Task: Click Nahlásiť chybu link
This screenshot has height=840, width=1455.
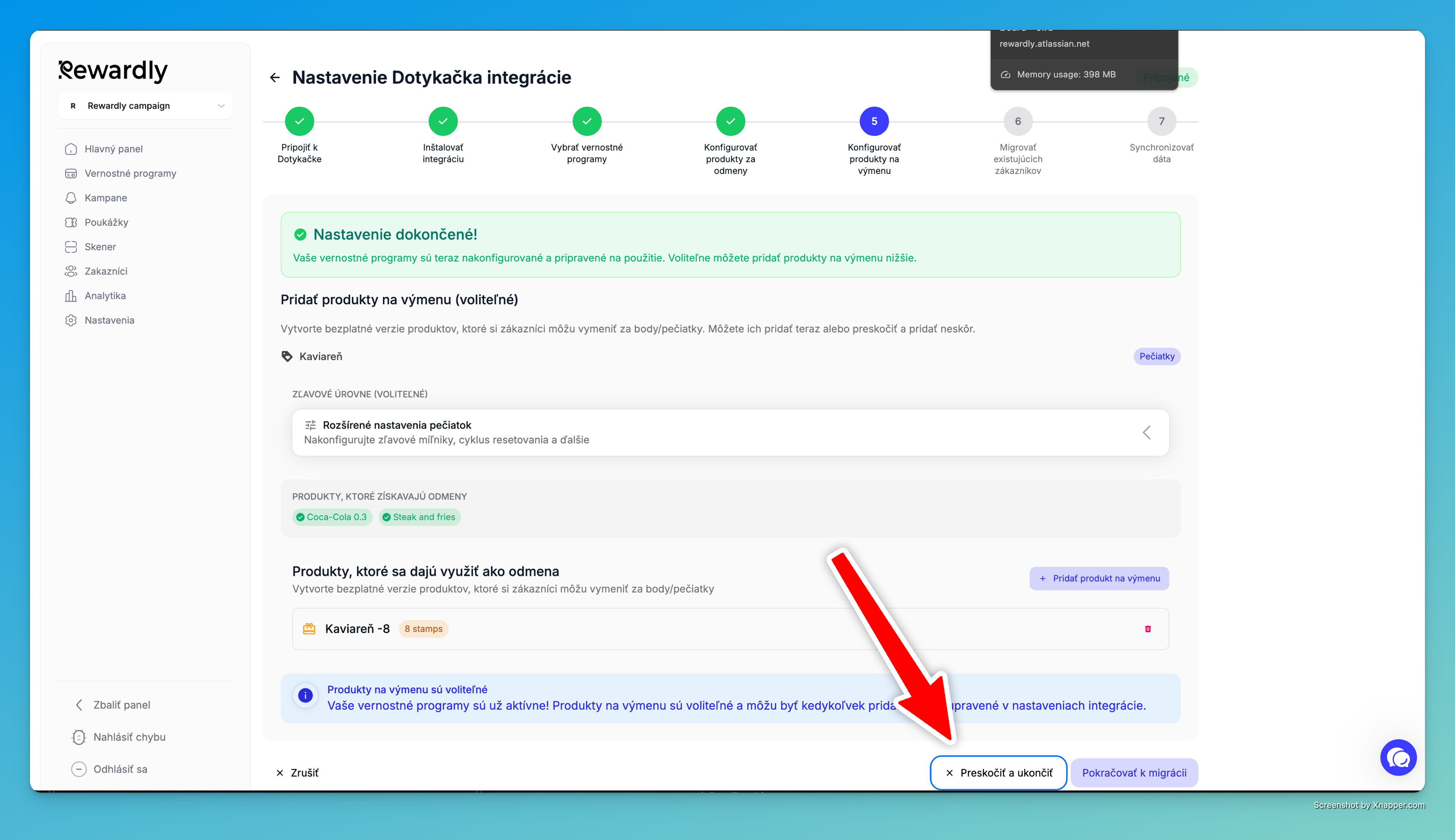Action: 129,737
